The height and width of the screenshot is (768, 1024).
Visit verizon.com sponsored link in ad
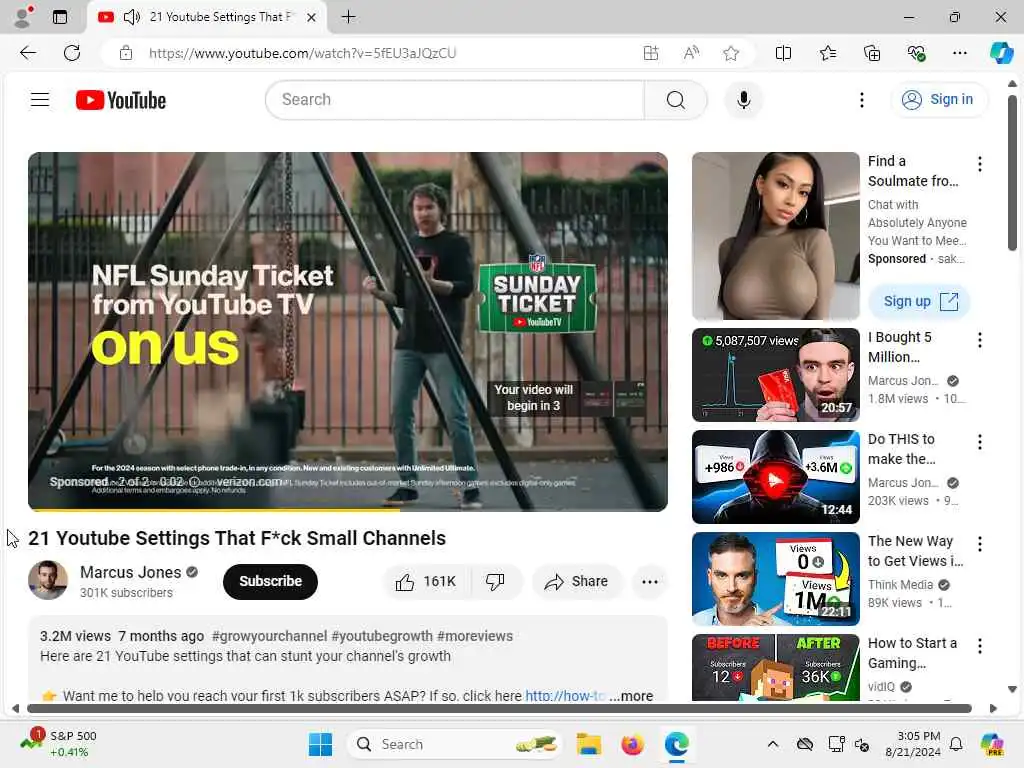pyautogui.click(x=249, y=481)
